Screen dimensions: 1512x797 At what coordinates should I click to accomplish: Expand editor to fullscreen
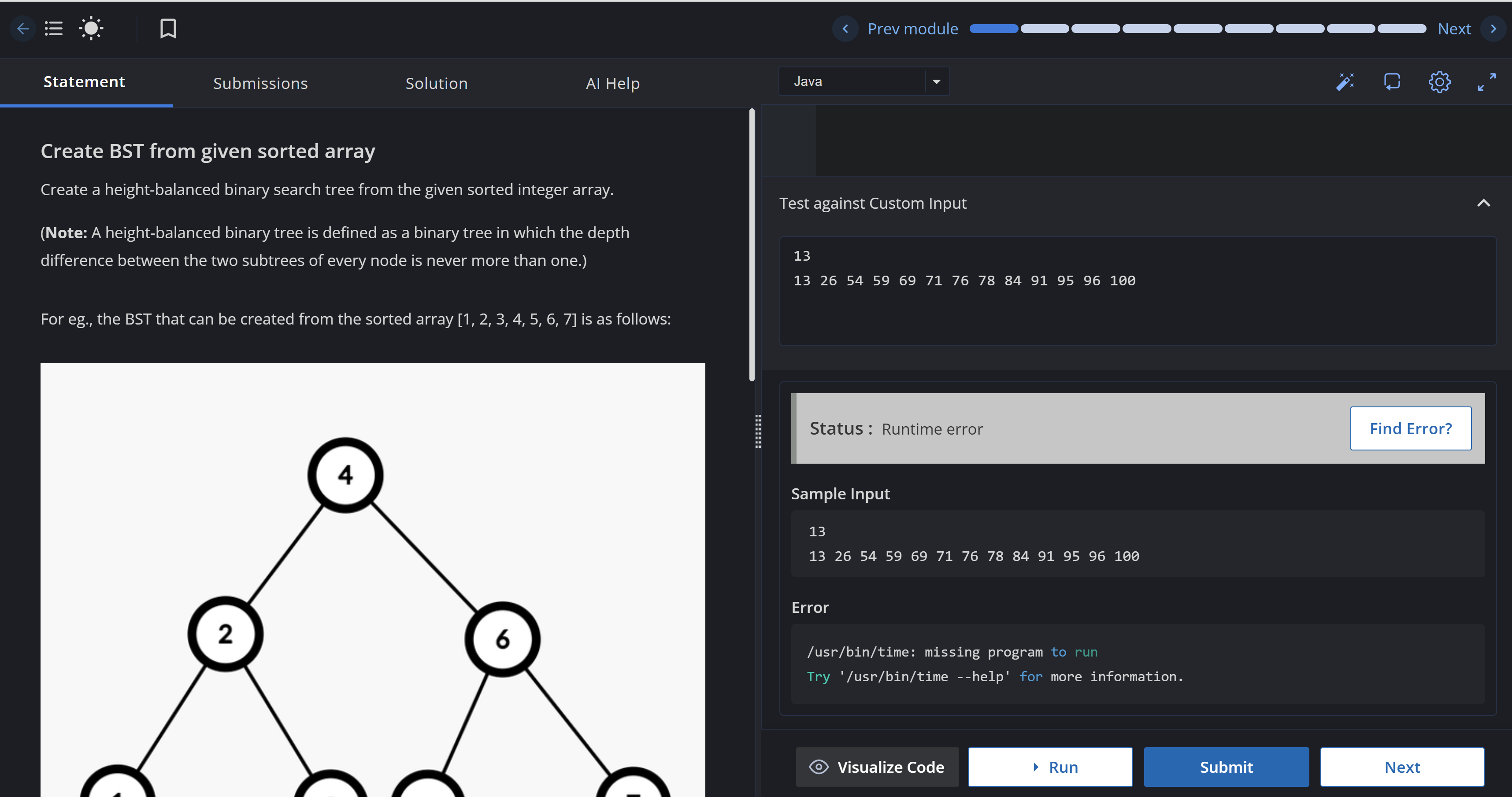1486,82
